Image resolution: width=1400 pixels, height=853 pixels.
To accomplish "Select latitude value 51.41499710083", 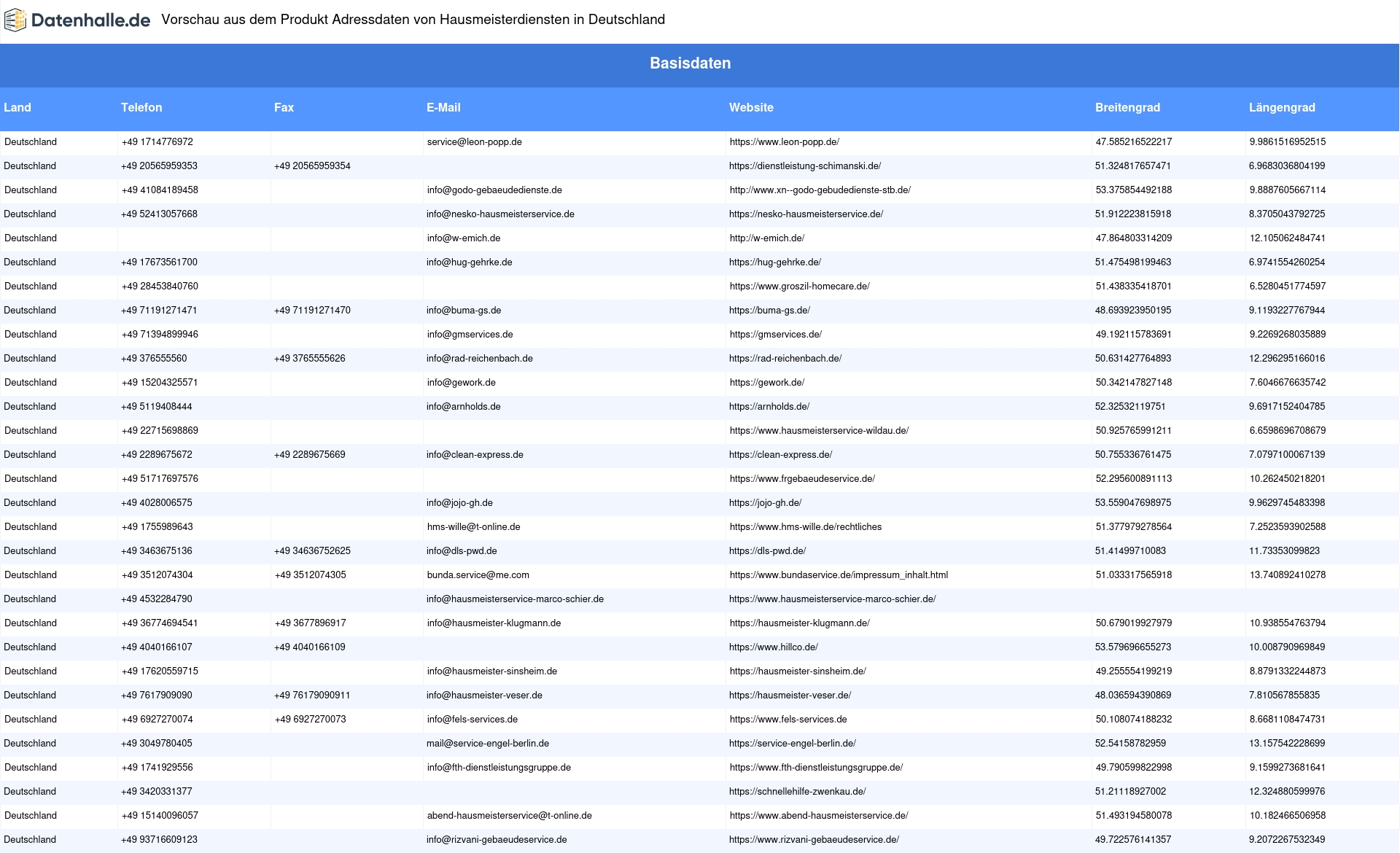I will point(1130,551).
